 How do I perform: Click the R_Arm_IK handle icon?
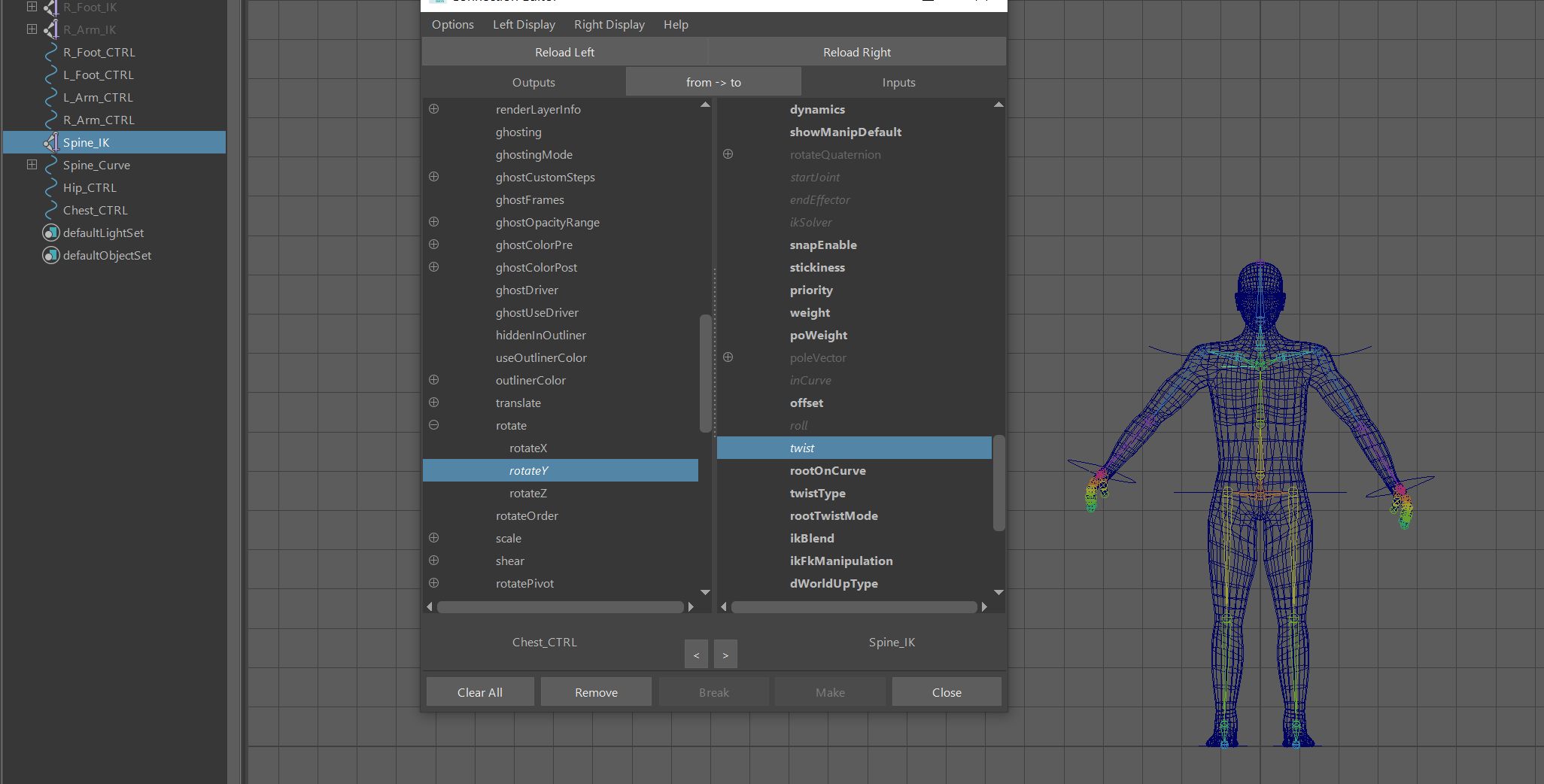[50, 29]
